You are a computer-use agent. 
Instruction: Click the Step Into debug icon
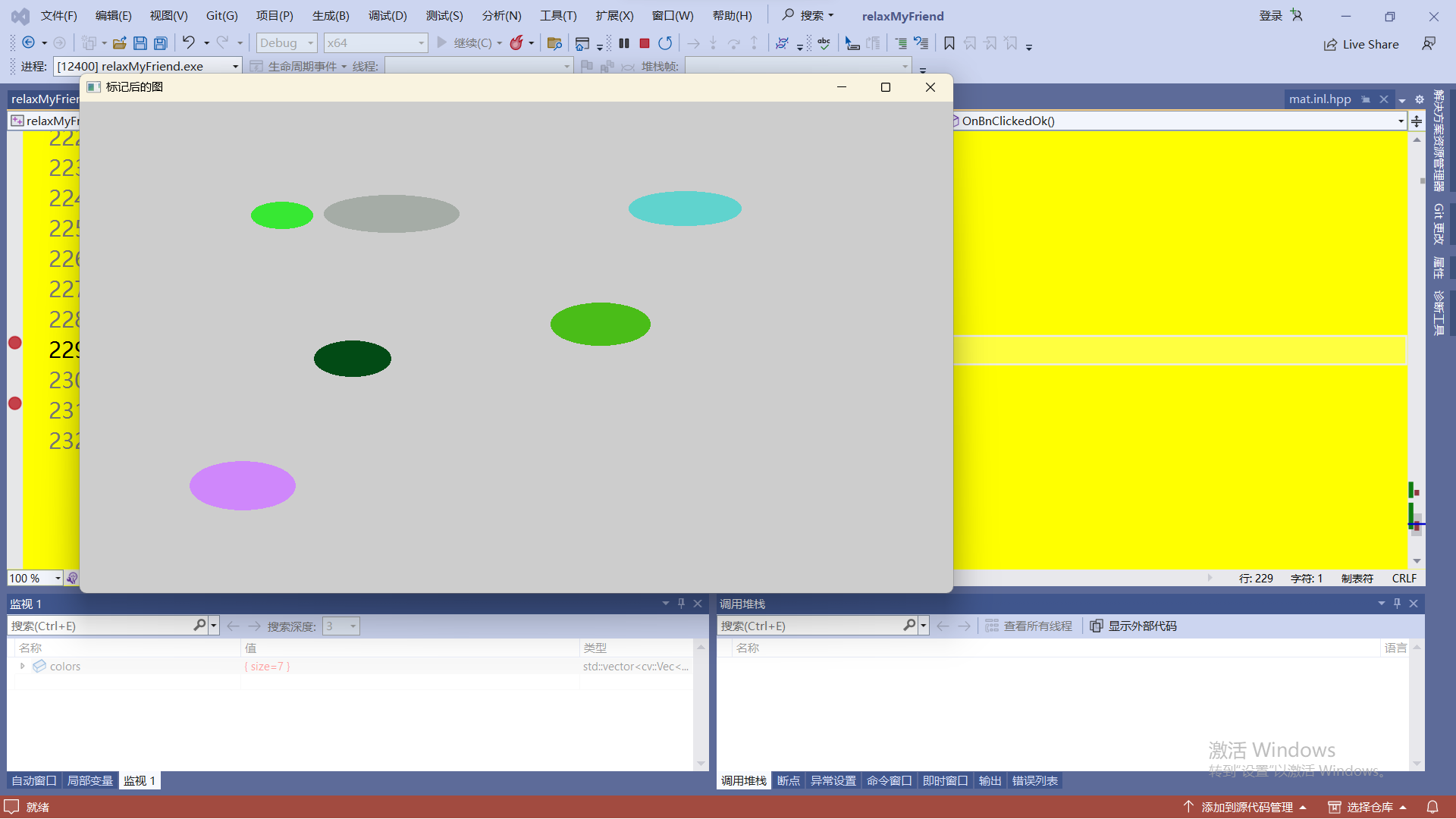pyautogui.click(x=713, y=43)
